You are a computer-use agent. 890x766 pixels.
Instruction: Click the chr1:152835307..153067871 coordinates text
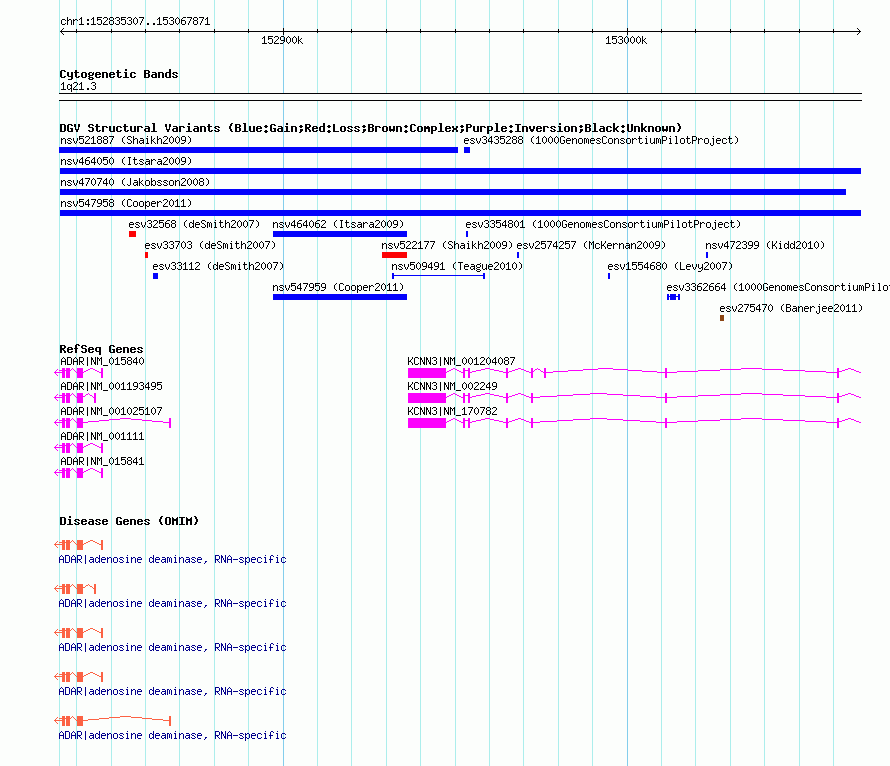click(x=135, y=22)
